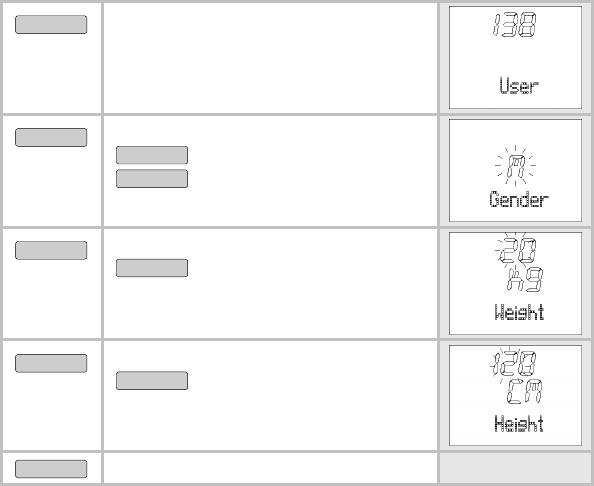The height and width of the screenshot is (486, 594).
Task: Click the flashing 120 height digits
Action: [514, 364]
